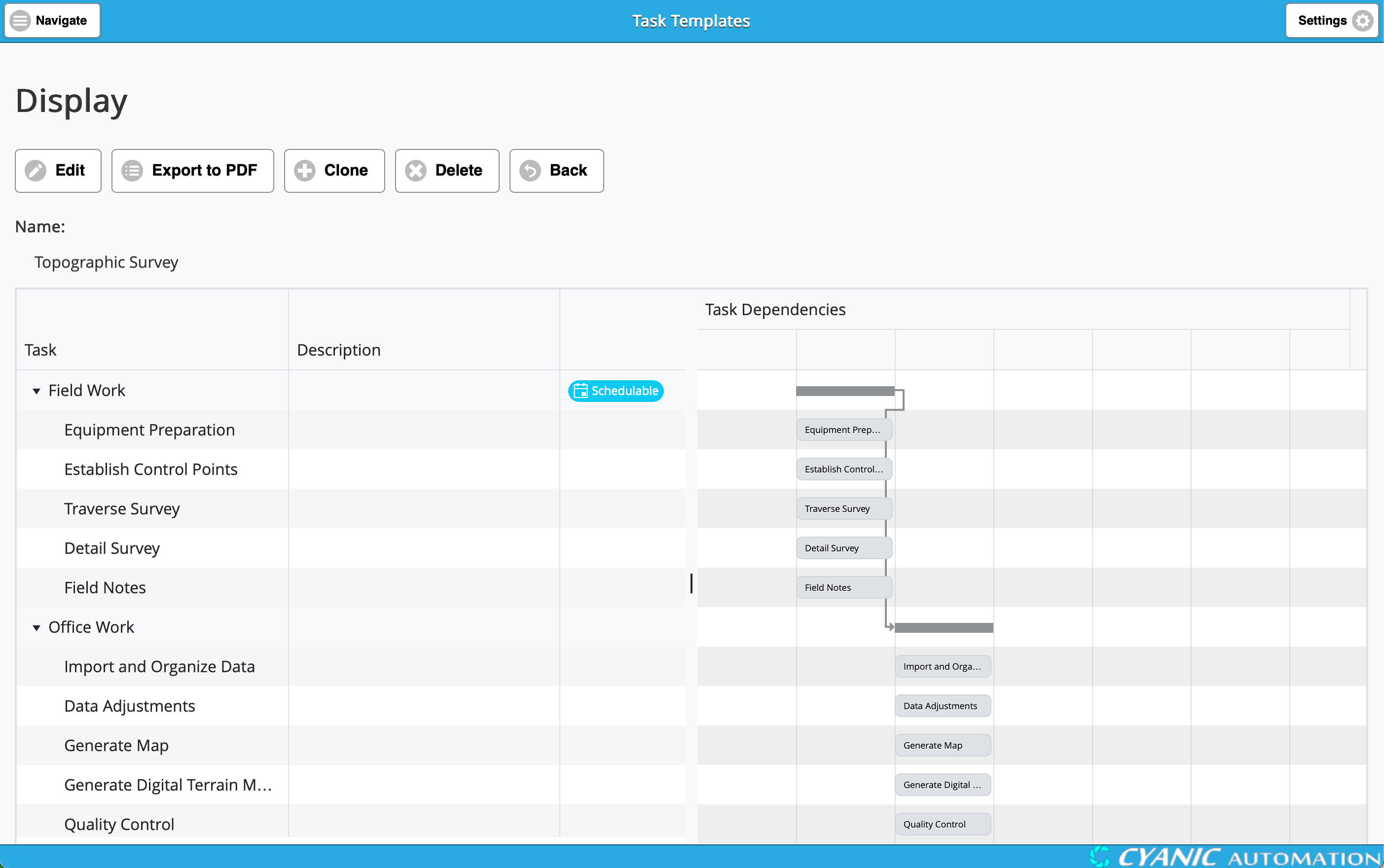The width and height of the screenshot is (1384, 868).
Task: Click the Schedulable badge on Field Work
Action: [616, 391]
